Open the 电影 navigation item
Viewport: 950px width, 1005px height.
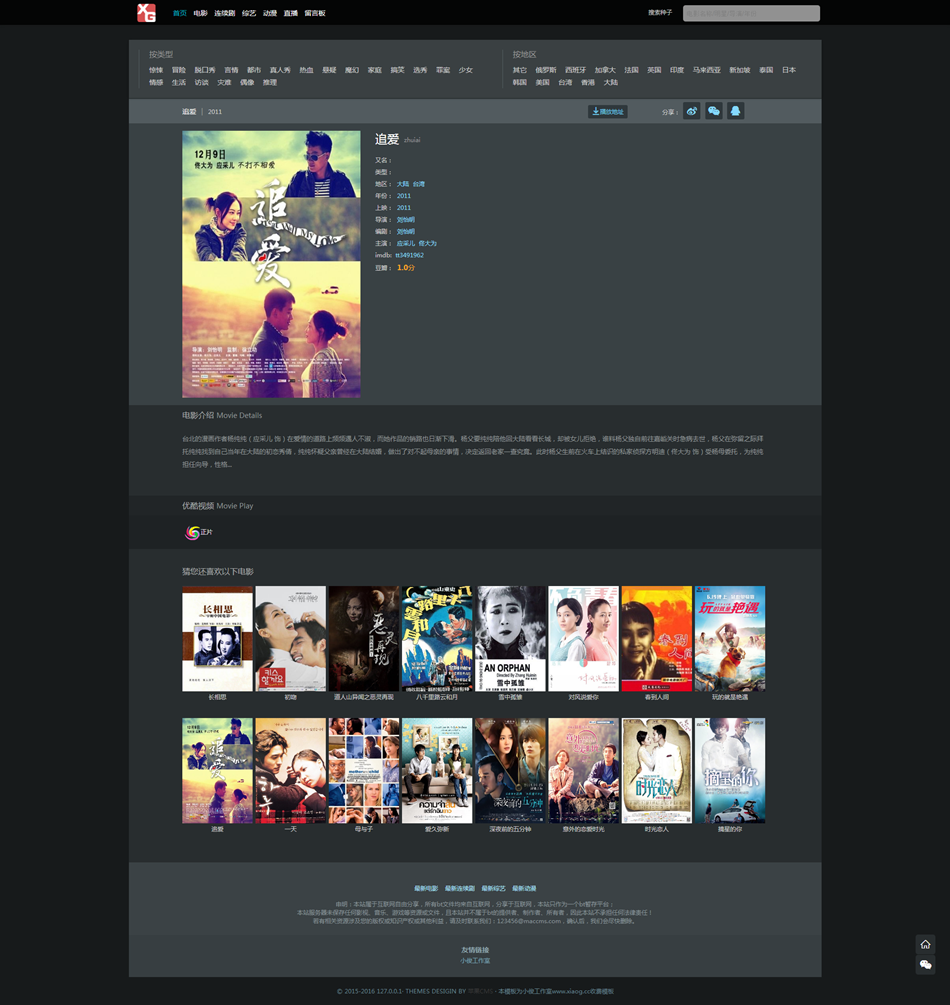click(201, 13)
